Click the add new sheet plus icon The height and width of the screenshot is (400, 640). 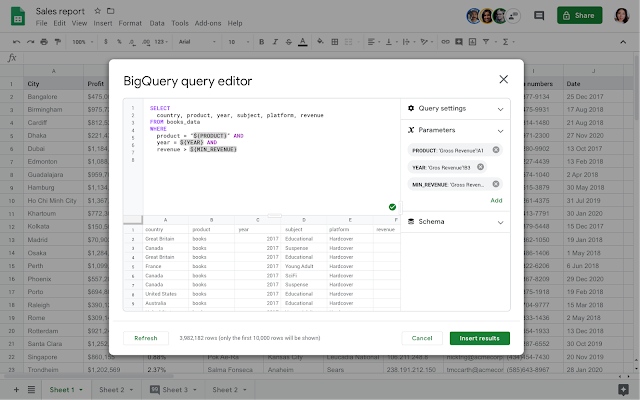click(x=16, y=389)
